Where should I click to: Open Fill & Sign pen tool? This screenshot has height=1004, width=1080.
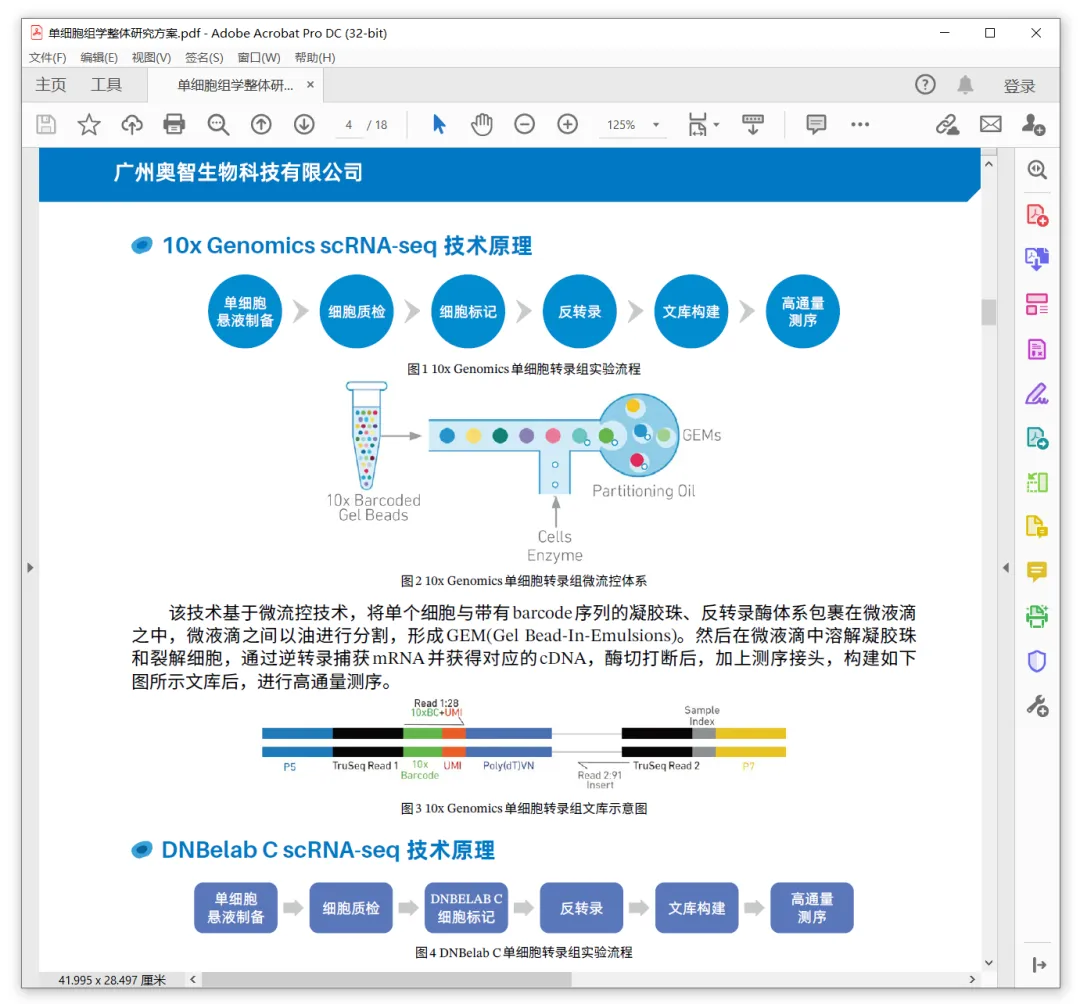(1037, 394)
